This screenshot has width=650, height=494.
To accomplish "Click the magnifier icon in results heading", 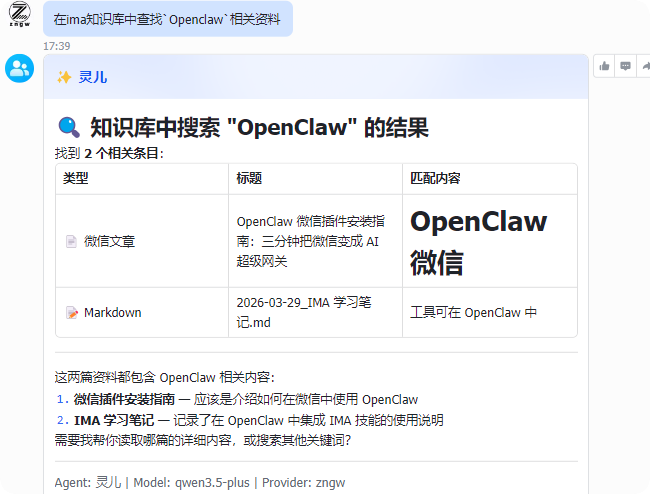I will click(x=69, y=127).
